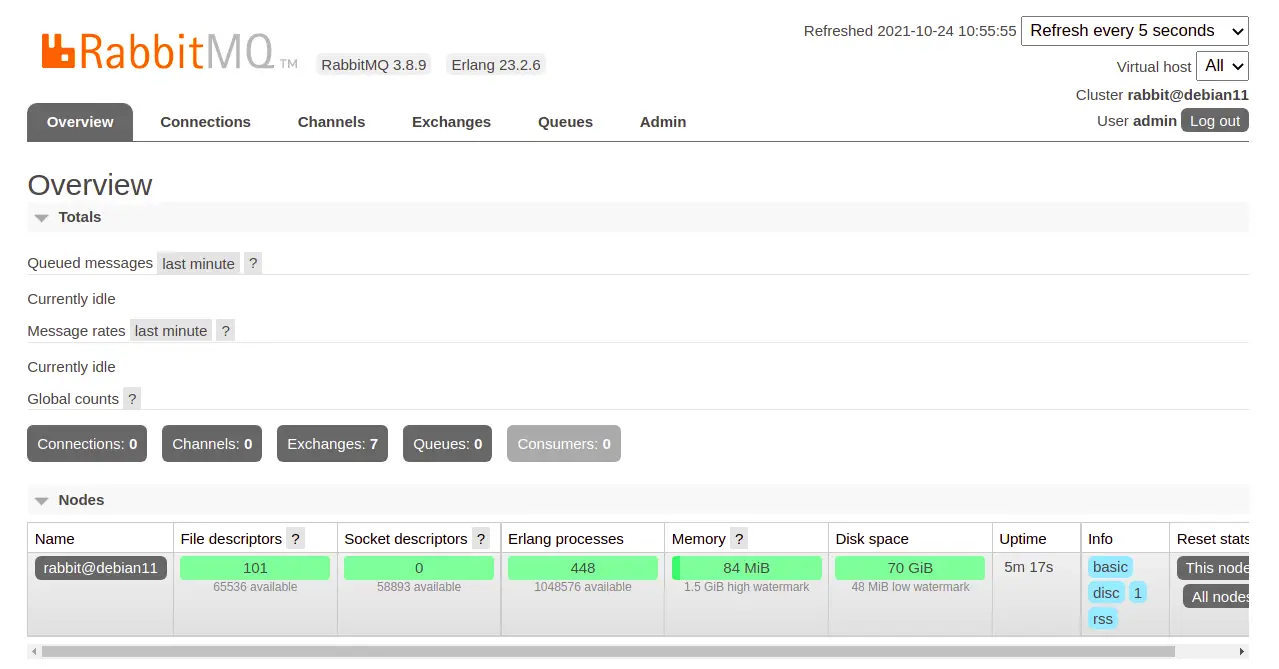Image resolution: width=1279 pixels, height=669 pixels.
Task: Click the Erlang processes 448 usage bar
Action: pos(583,568)
